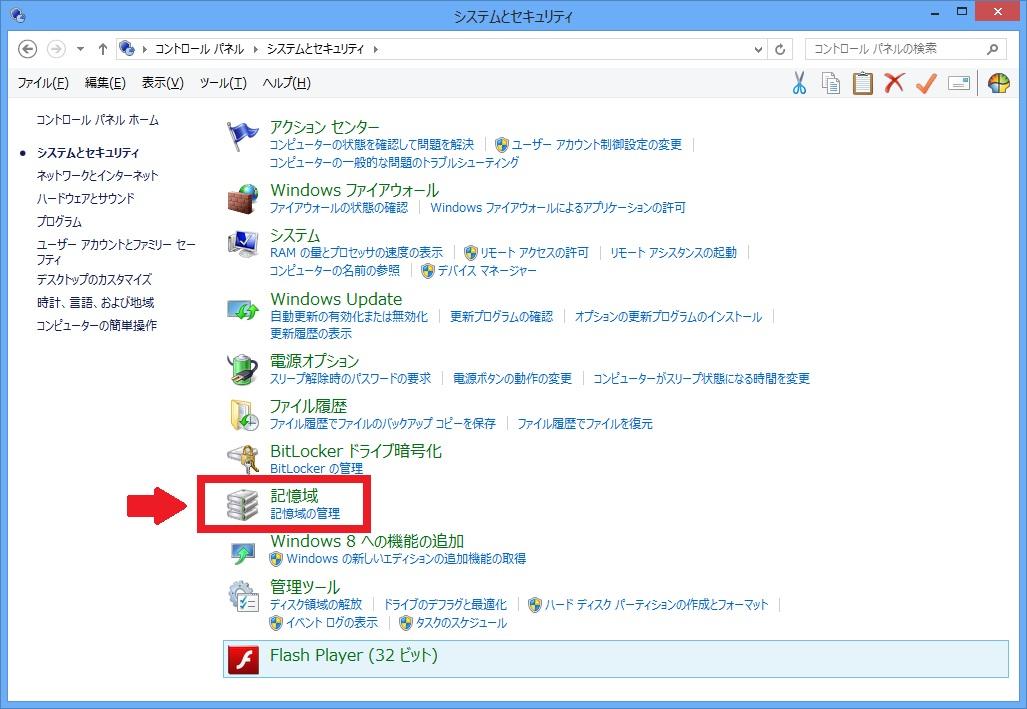The width and height of the screenshot is (1027, 709).
Task: Click 電源ボタンの動作の変更 link
Action: coord(513,379)
